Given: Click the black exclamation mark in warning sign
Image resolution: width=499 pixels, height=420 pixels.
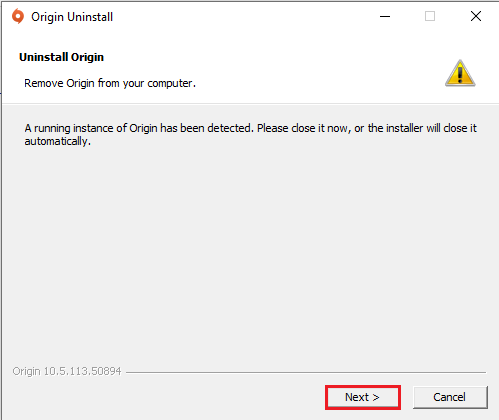Looking at the screenshot, I should tap(460, 75).
